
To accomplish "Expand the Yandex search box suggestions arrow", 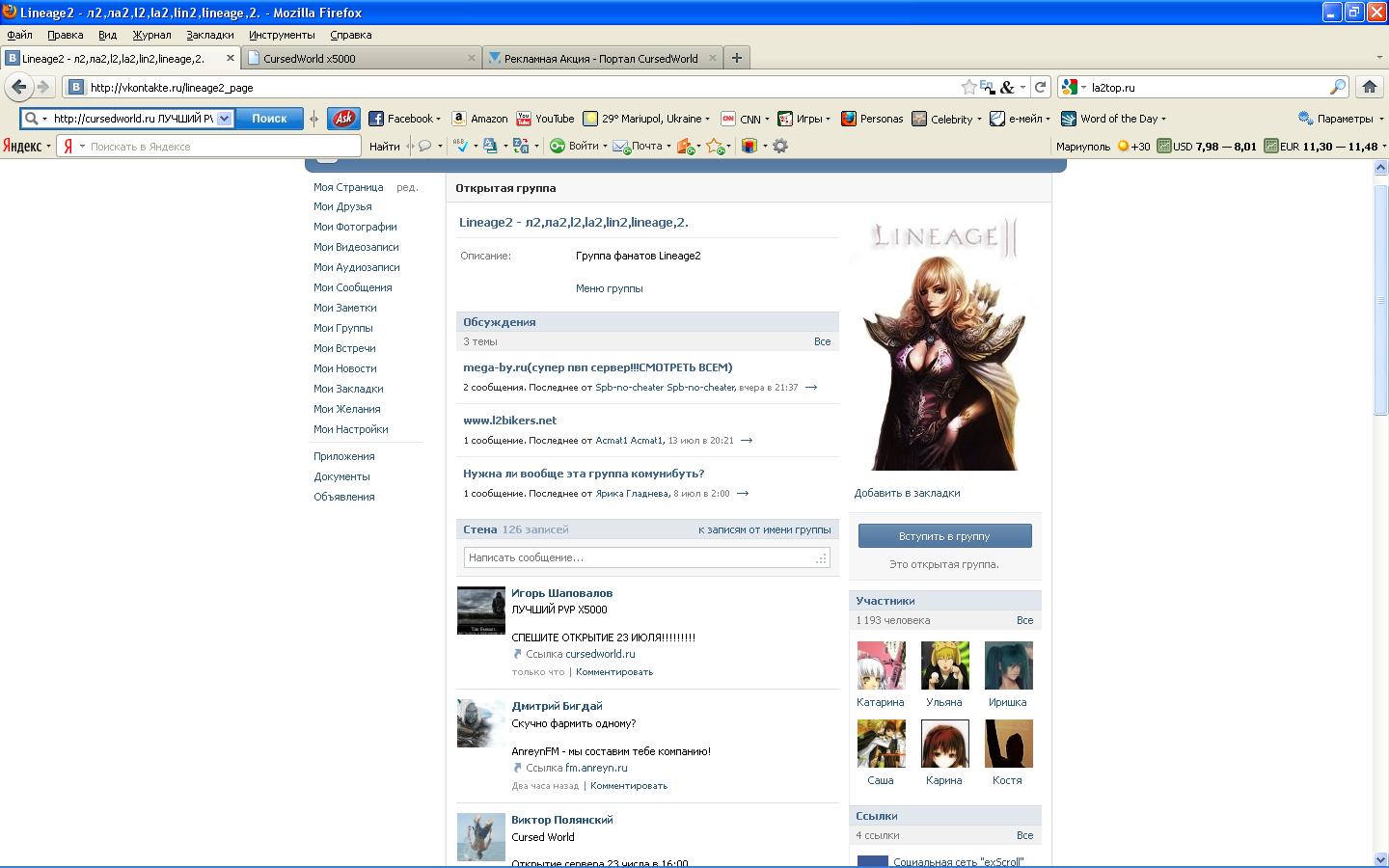I will [x=82, y=147].
